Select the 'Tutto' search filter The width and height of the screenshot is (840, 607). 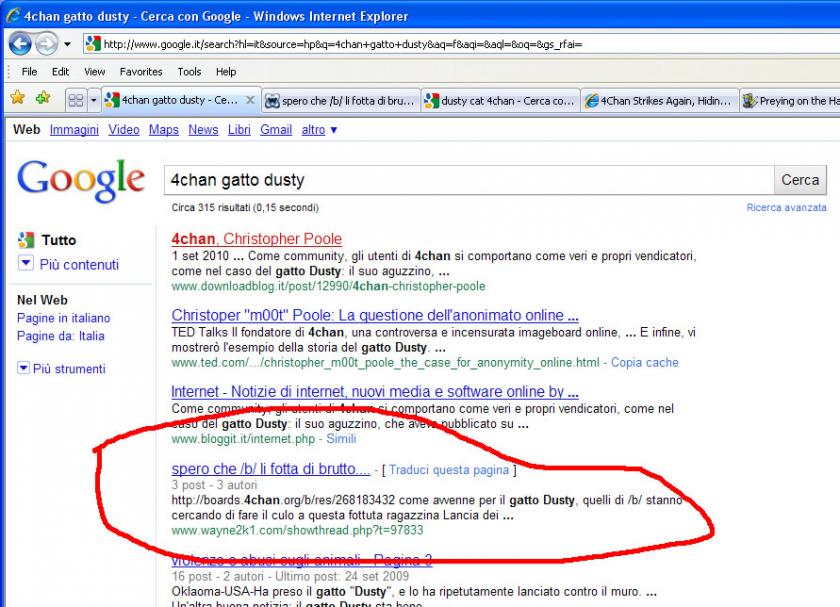click(59, 240)
